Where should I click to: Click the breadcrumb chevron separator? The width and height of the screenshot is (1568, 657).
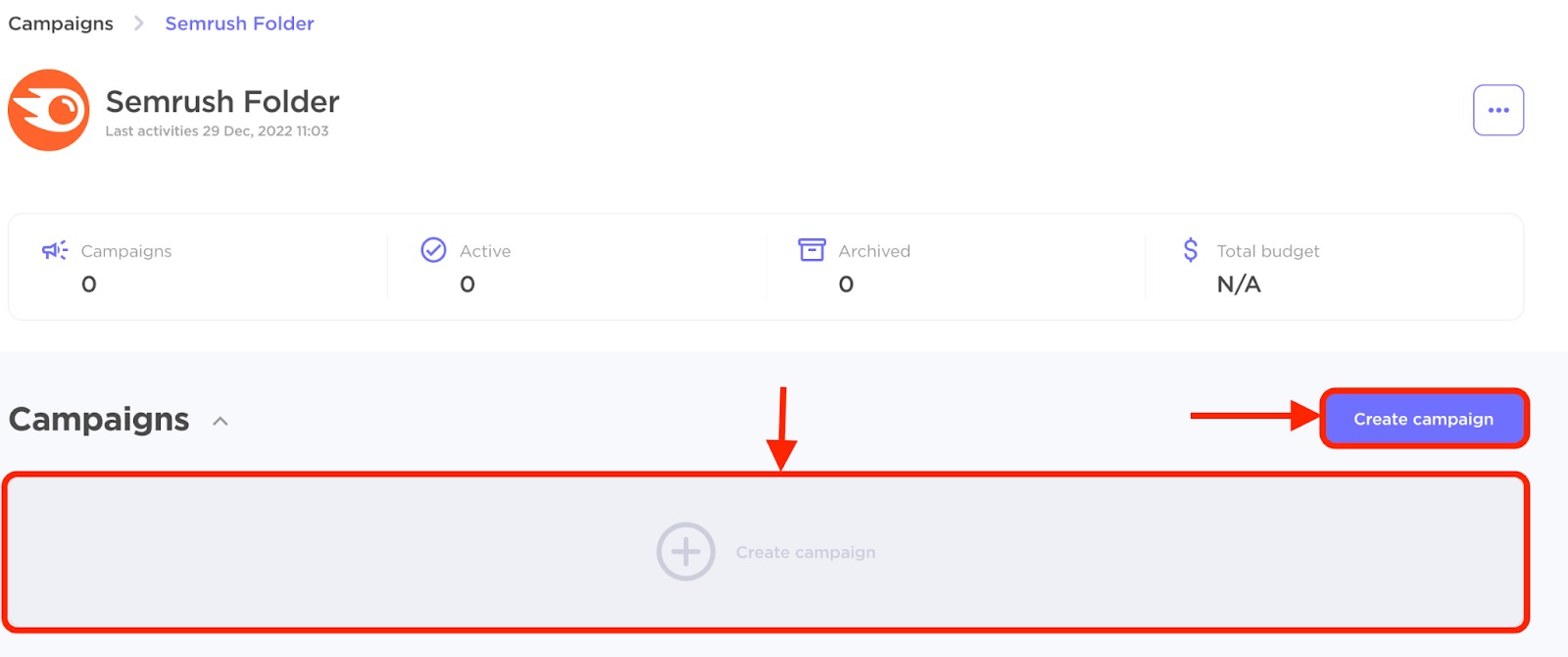click(x=138, y=23)
